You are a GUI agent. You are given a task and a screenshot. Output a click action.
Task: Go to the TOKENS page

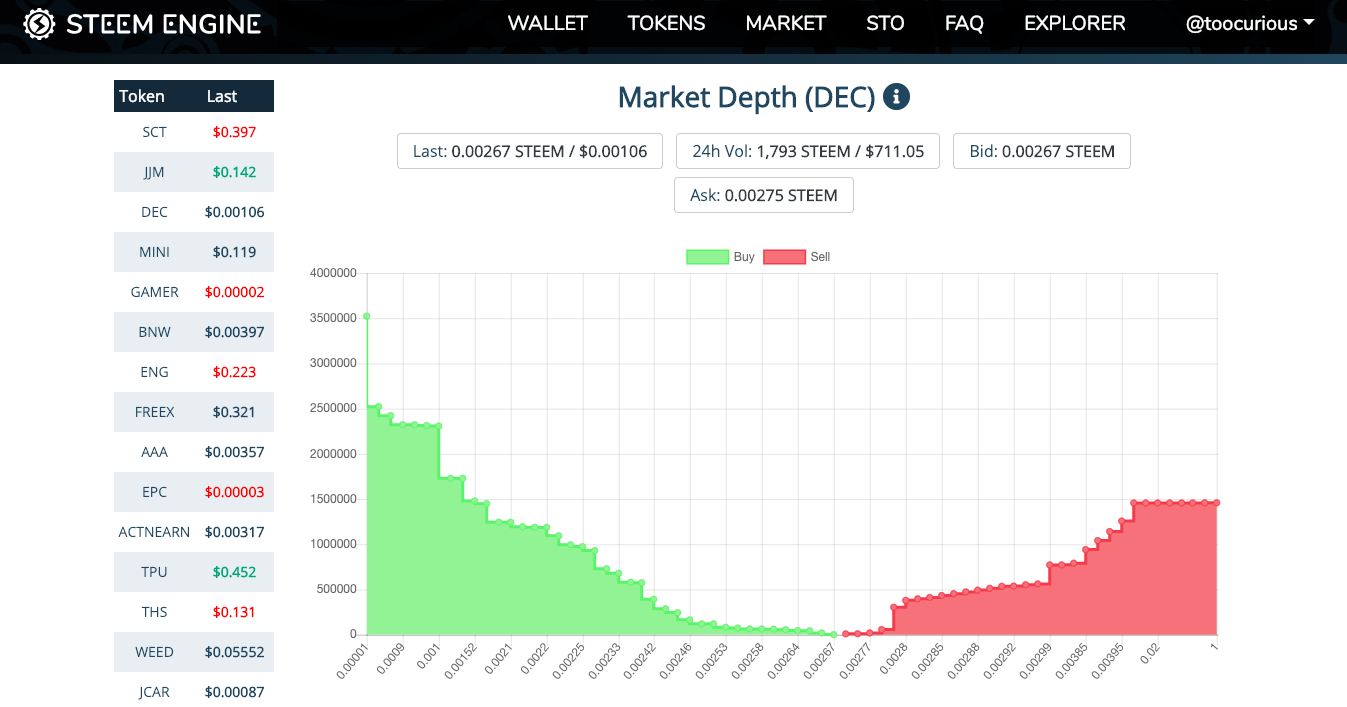(666, 24)
